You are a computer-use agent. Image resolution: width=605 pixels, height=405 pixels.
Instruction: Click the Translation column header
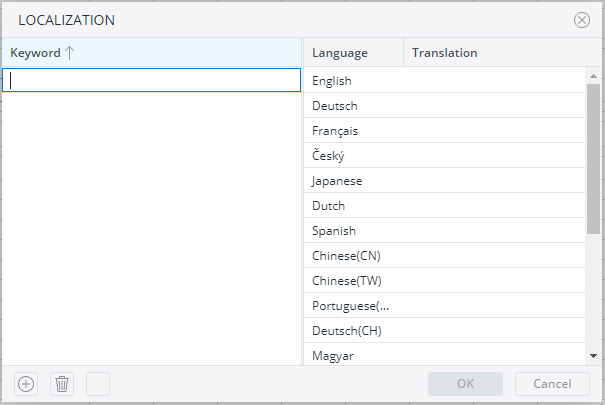pos(502,52)
